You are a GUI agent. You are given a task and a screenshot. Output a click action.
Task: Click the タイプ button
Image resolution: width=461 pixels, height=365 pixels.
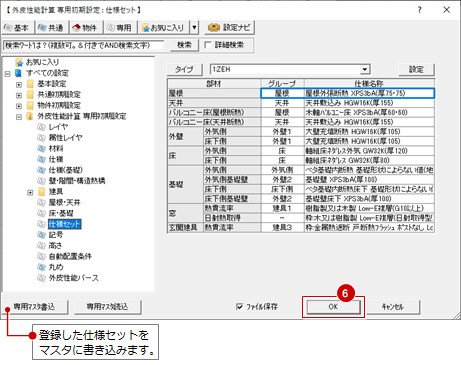click(184, 70)
